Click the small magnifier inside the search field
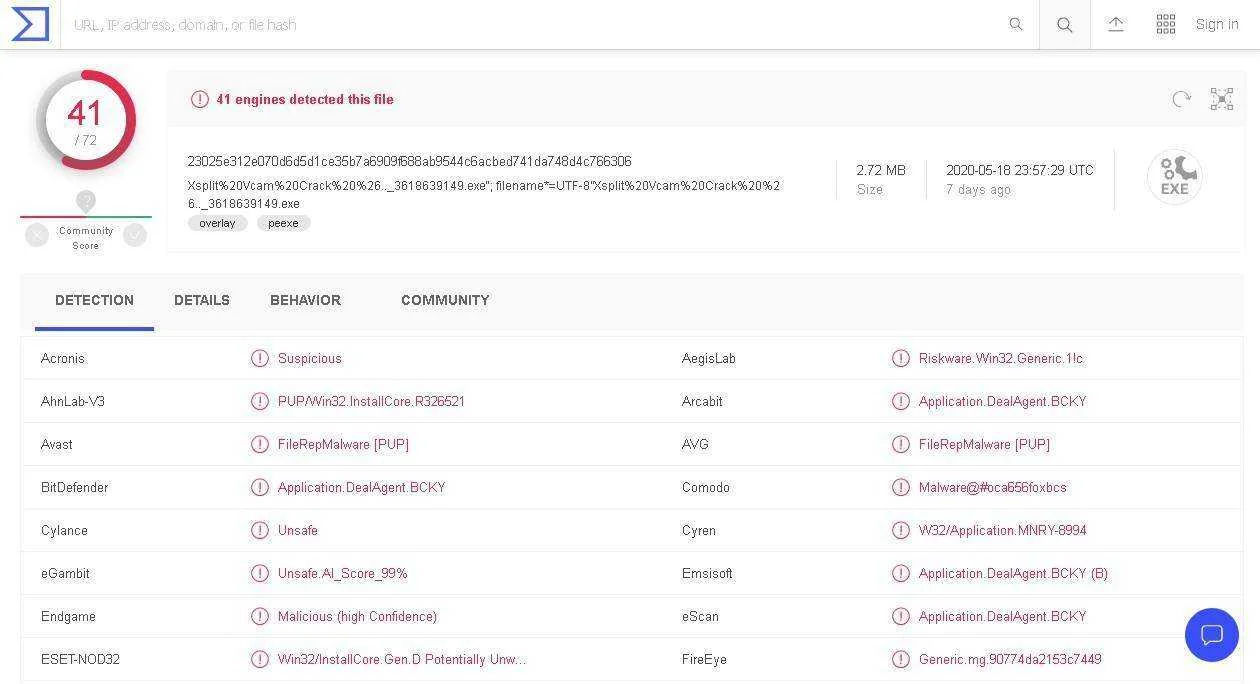The width and height of the screenshot is (1260, 684). pos(1016,24)
